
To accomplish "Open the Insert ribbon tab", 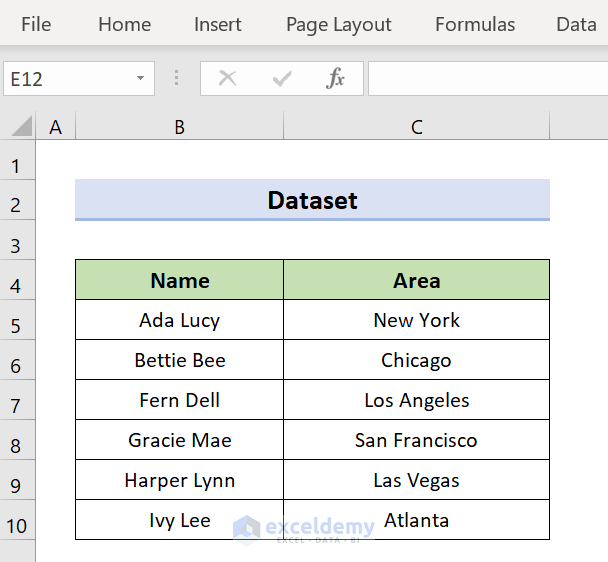I will click(218, 25).
